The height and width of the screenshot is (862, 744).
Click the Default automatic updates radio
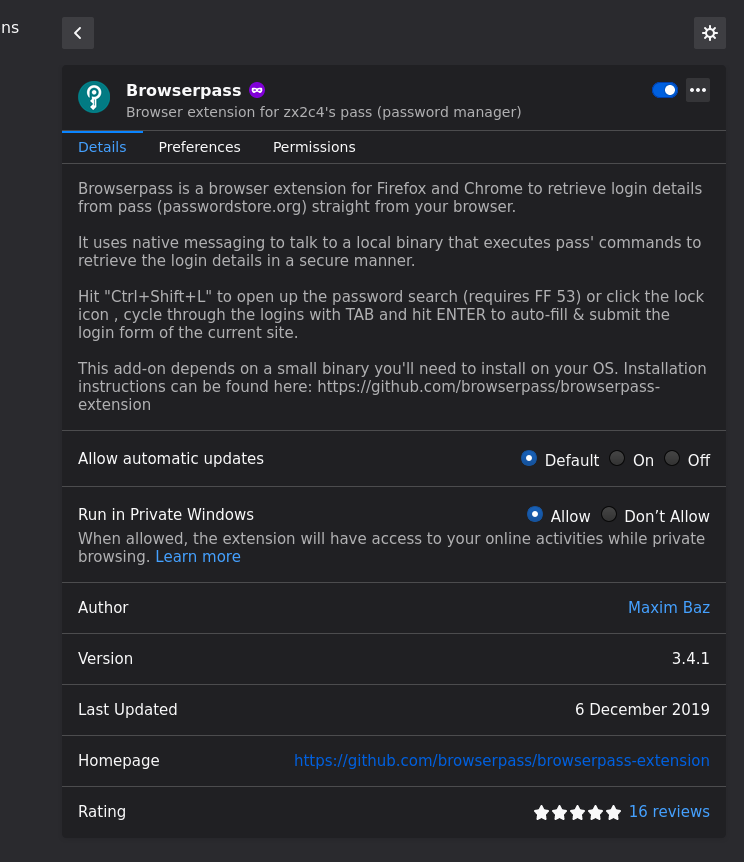point(529,457)
